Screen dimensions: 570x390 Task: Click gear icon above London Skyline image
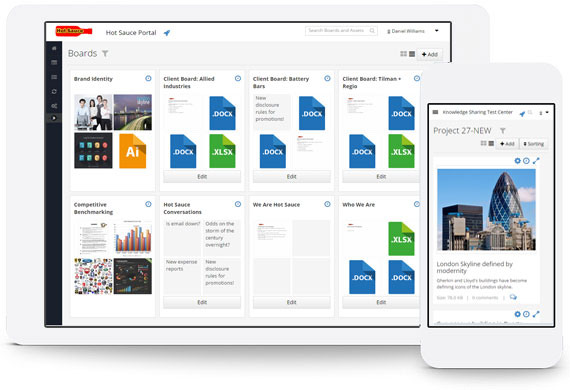pyautogui.click(x=518, y=161)
